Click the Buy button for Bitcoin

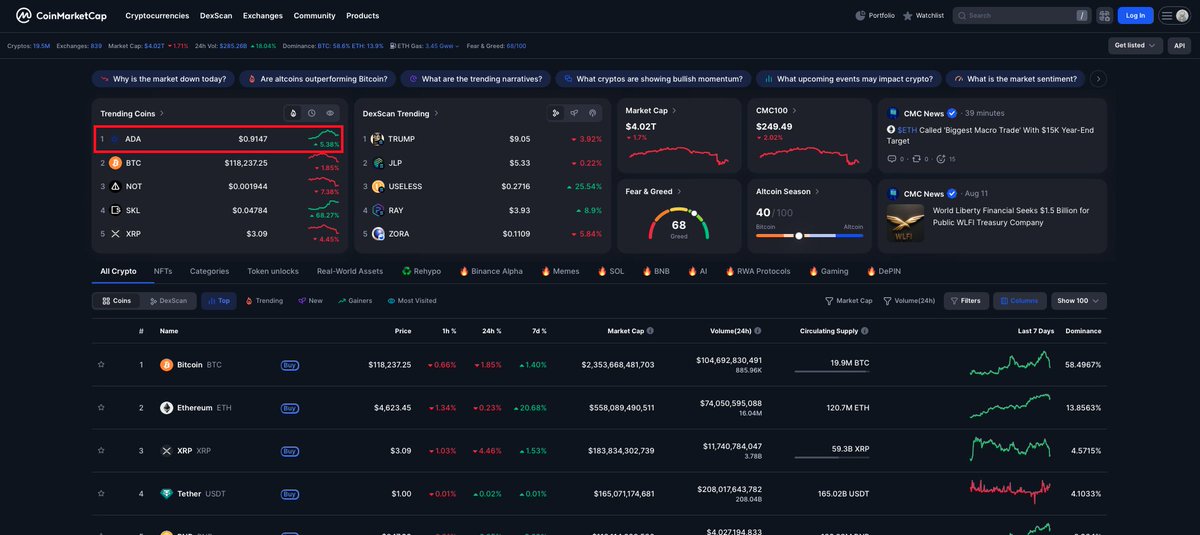[290, 365]
